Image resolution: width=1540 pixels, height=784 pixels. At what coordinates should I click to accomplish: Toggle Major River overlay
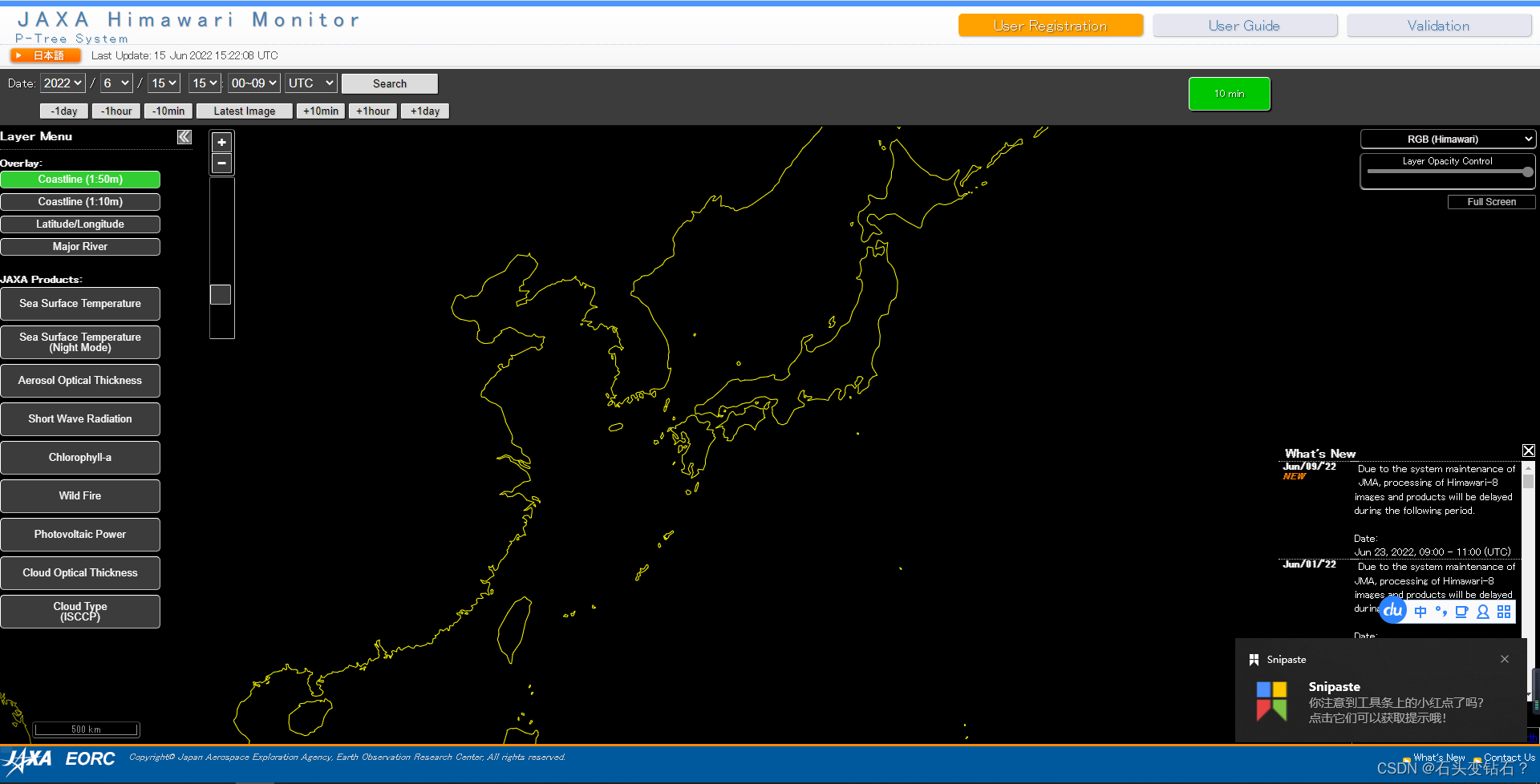80,247
